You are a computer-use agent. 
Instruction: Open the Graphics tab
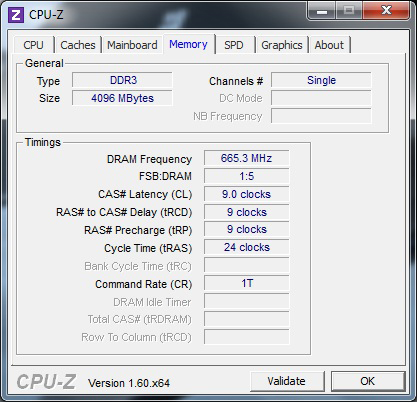click(282, 45)
